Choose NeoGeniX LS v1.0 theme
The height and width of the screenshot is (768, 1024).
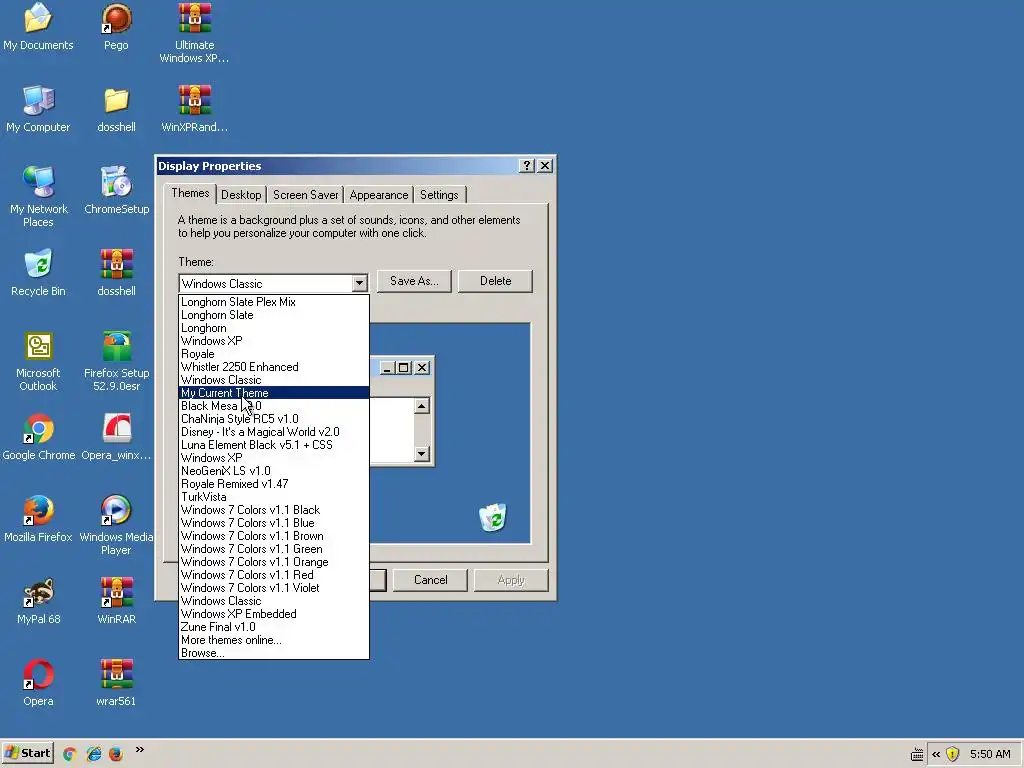(274, 471)
